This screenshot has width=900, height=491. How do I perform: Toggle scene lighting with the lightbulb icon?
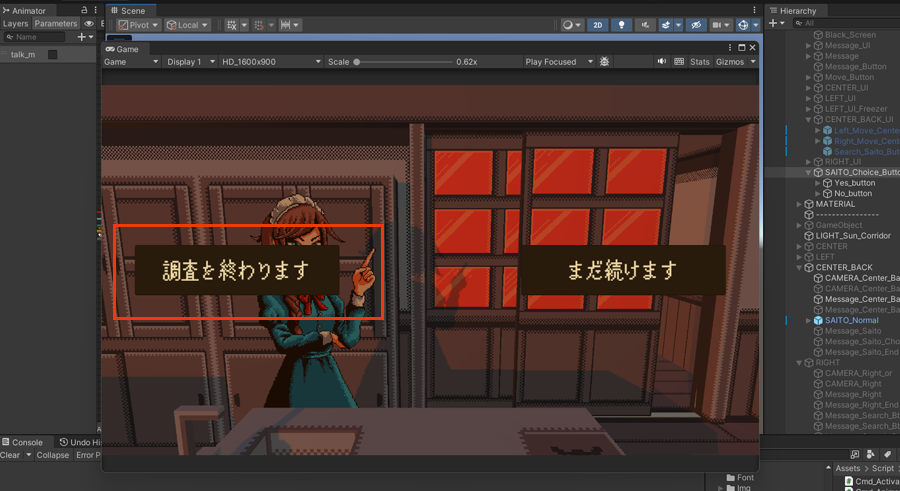click(621, 25)
